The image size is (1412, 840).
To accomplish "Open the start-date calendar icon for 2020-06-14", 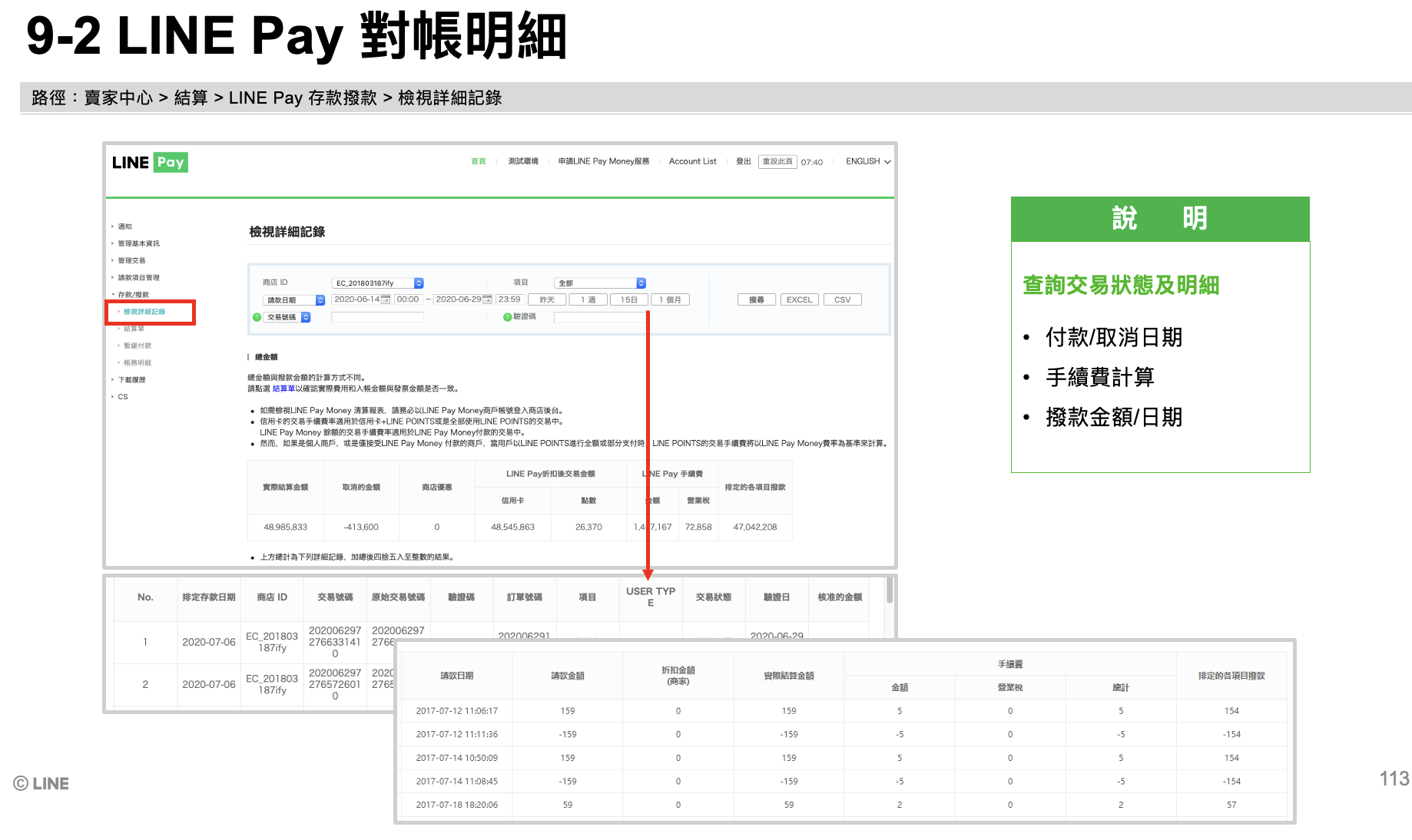I will tap(386, 299).
